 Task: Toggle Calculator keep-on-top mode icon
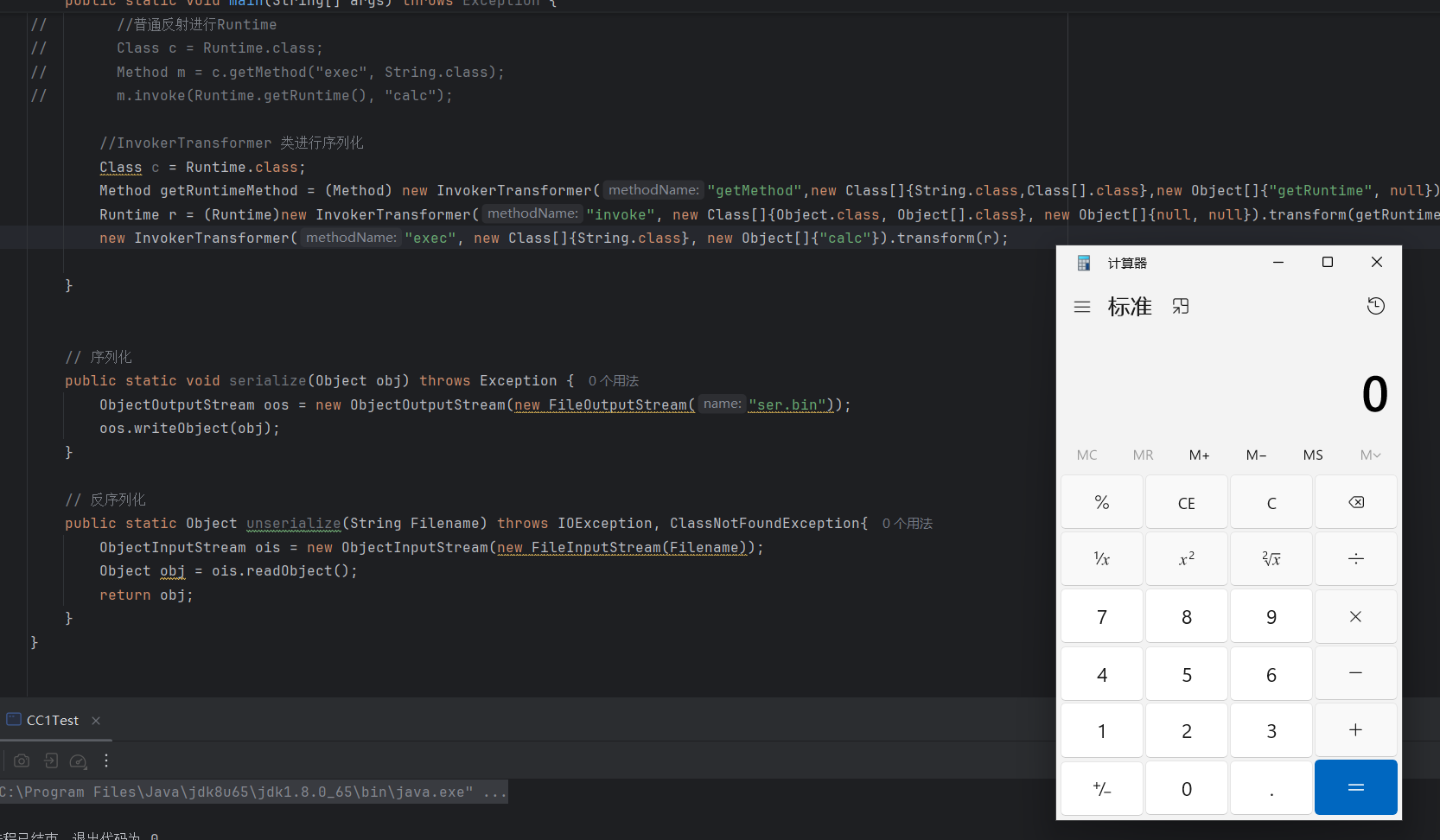(1181, 306)
